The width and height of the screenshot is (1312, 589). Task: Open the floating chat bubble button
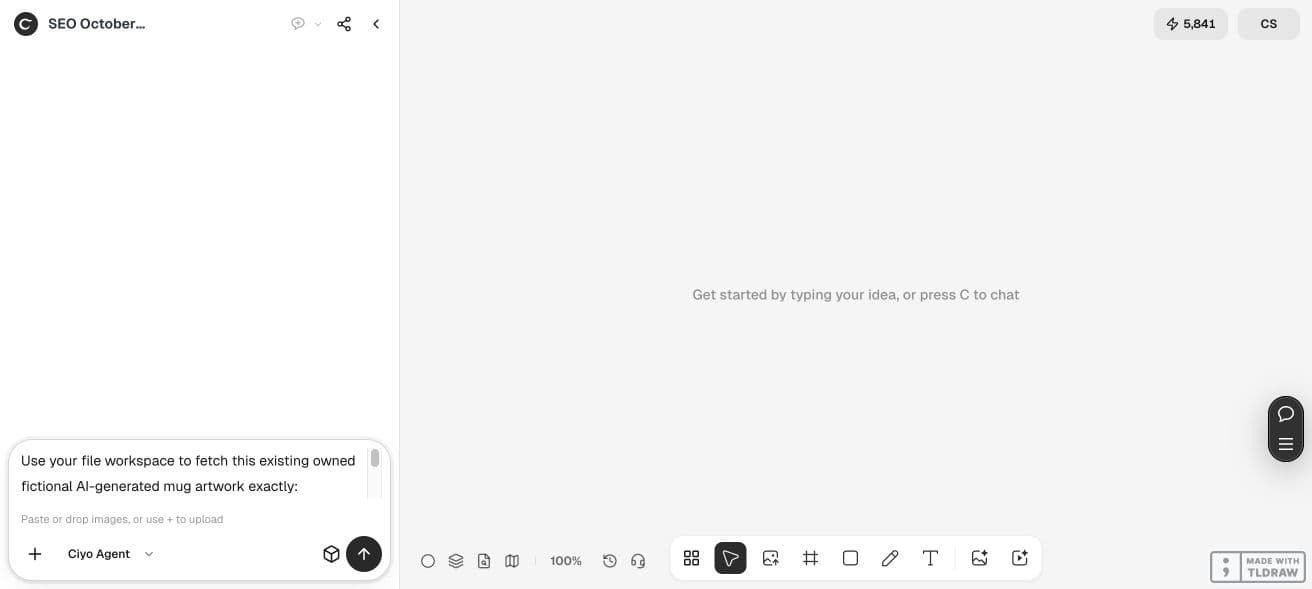(x=1286, y=414)
